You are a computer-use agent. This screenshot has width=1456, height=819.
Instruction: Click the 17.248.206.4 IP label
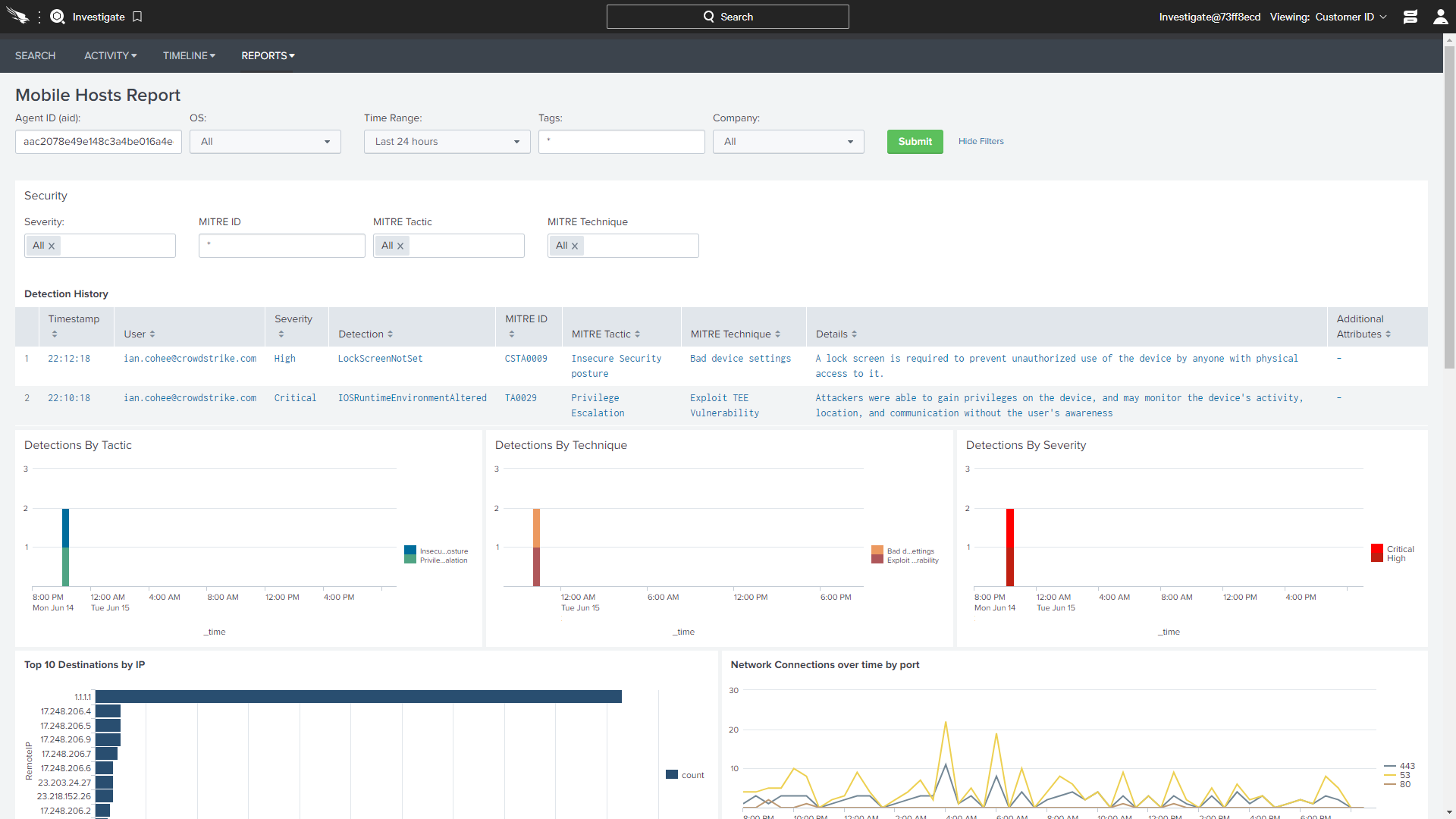(66, 711)
